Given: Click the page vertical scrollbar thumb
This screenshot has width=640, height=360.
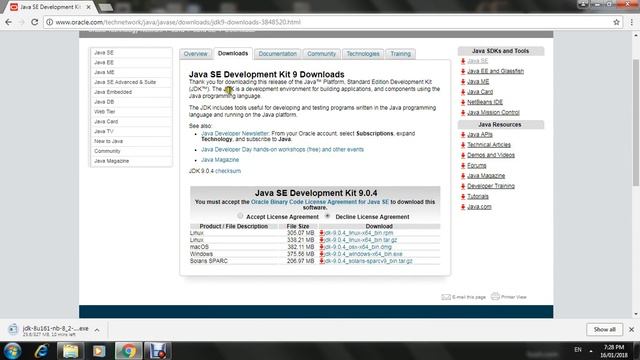Looking at the screenshot, I should (636, 122).
